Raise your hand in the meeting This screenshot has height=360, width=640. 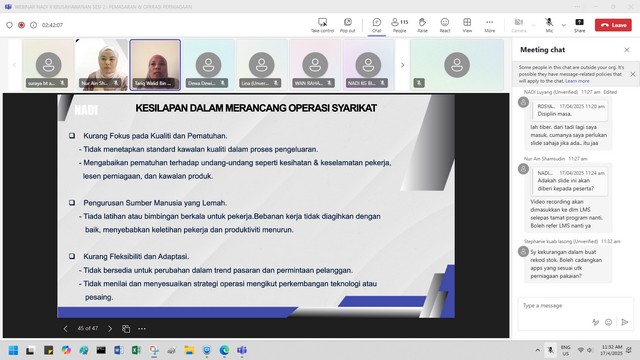(422, 25)
